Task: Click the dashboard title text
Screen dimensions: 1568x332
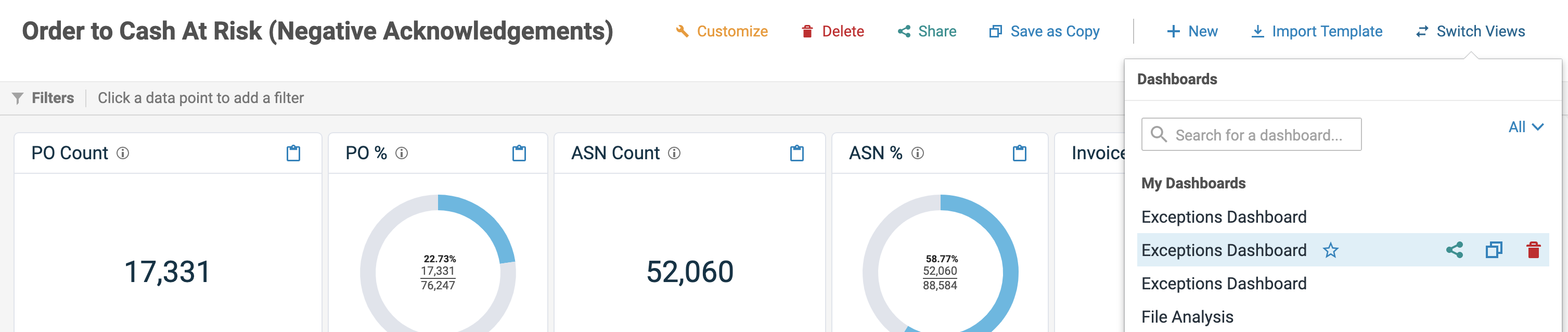Action: (x=318, y=31)
